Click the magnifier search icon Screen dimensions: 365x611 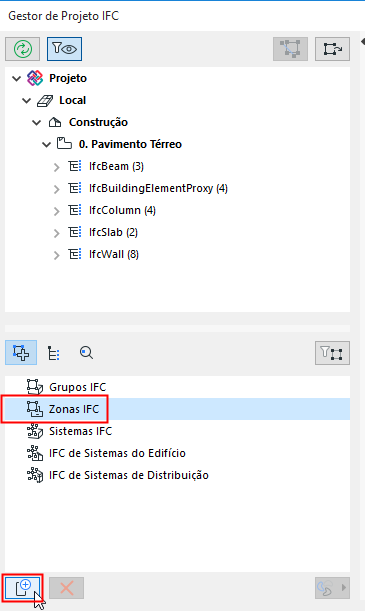tap(86, 353)
